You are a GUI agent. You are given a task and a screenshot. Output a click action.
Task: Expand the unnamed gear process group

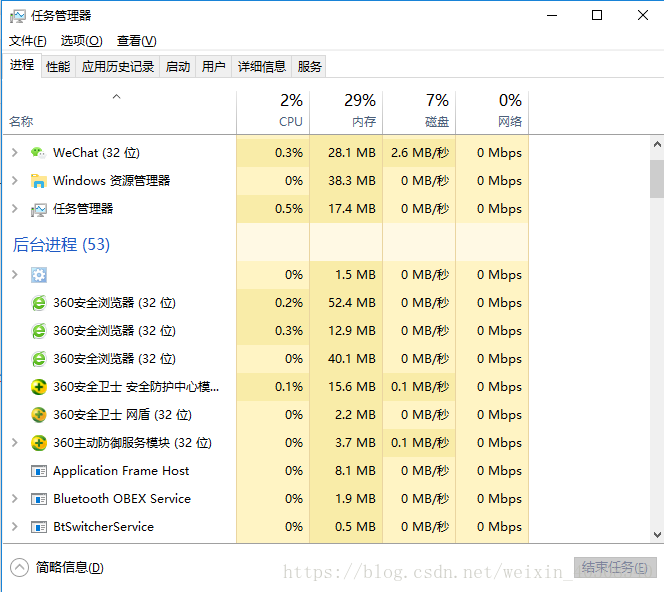[x=15, y=275]
